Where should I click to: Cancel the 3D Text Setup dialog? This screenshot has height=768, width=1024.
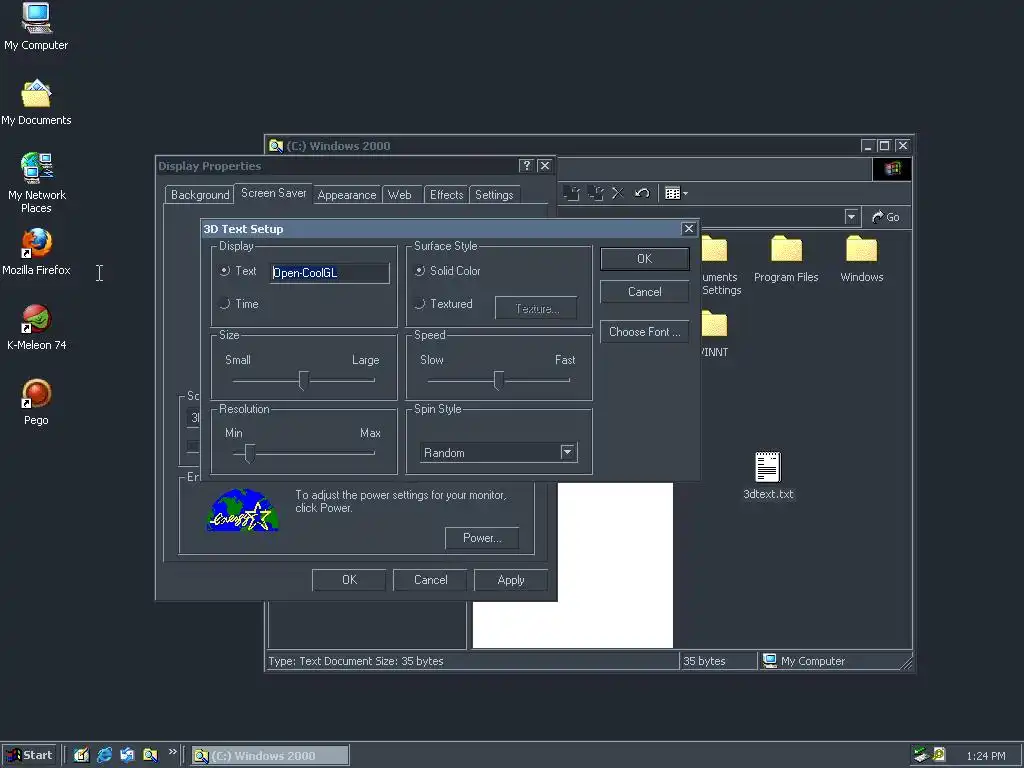[x=645, y=292]
